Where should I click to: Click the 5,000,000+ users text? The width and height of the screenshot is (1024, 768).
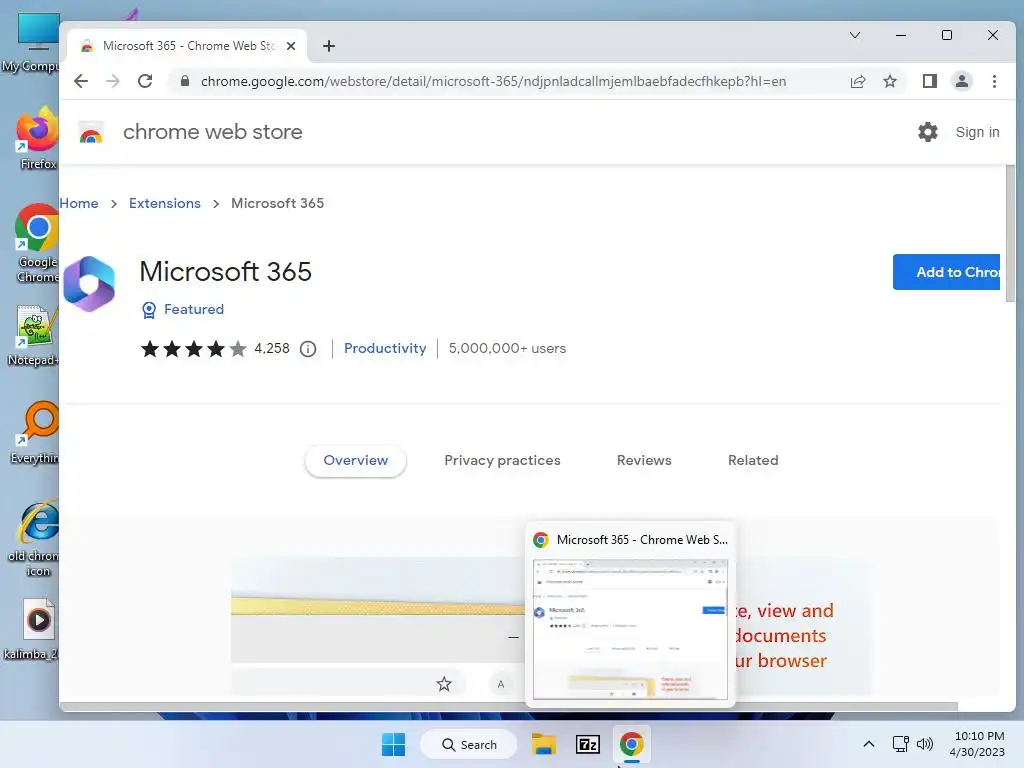[x=507, y=348]
